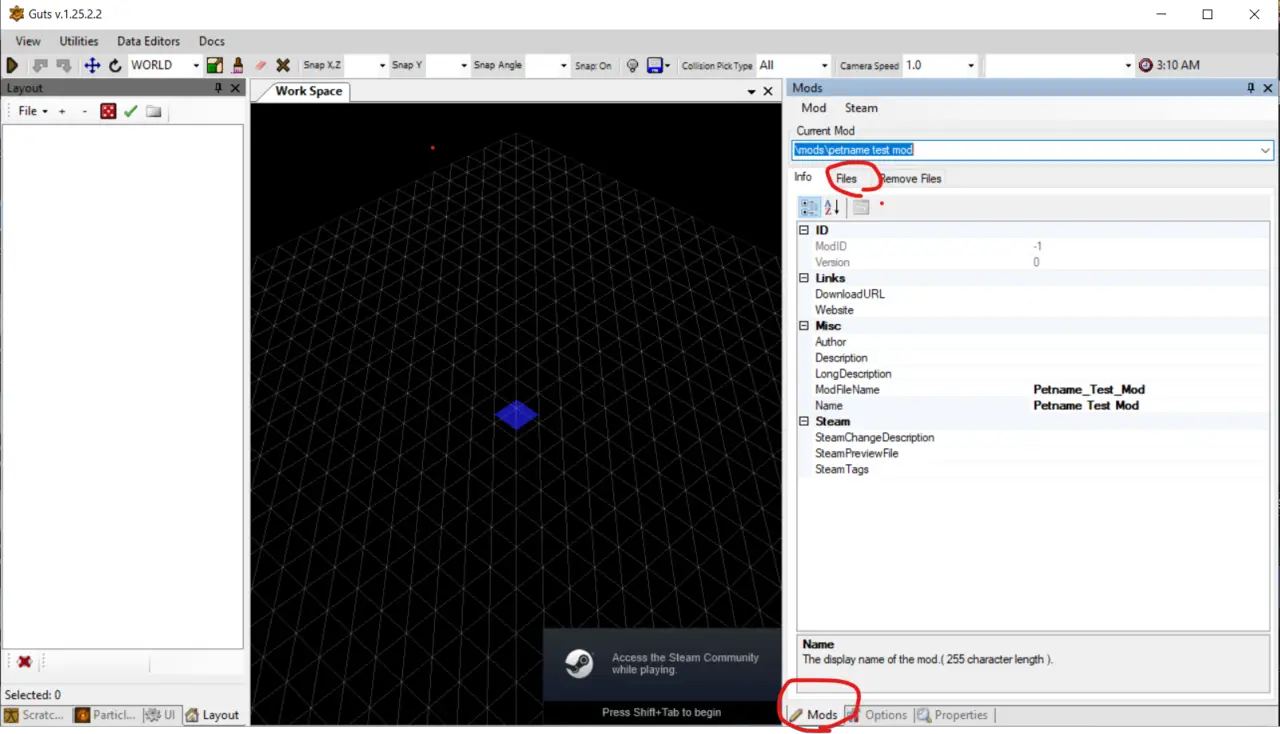1280x734 pixels.
Task: Close the Mods panel
Action: click(1268, 88)
